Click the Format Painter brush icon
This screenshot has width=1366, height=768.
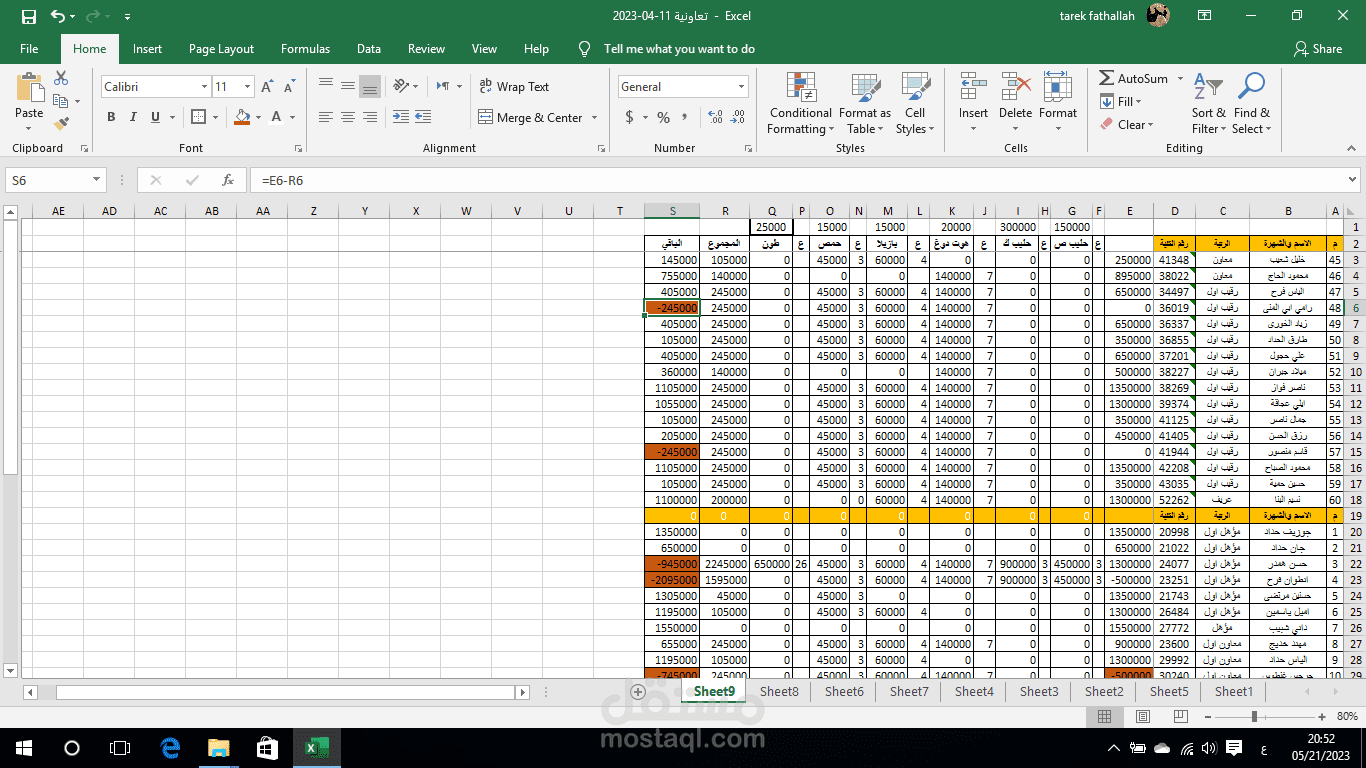pyautogui.click(x=61, y=124)
